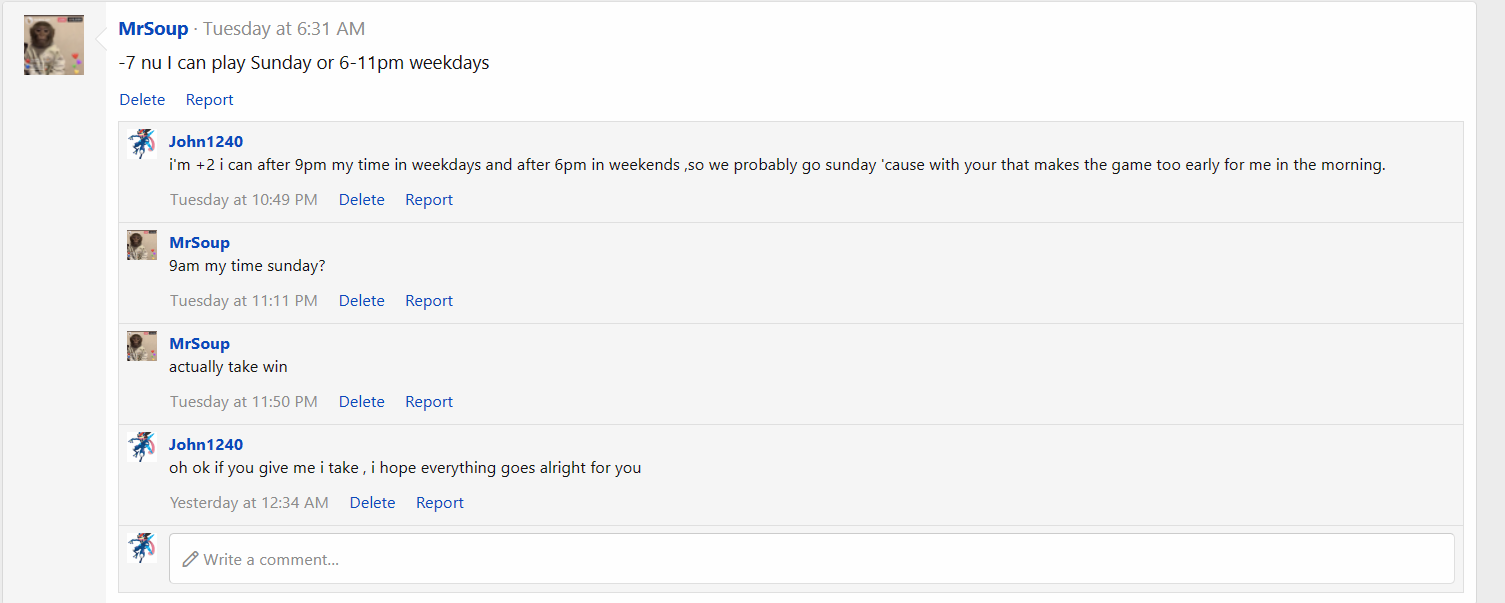Click MrSoup's avatar on 'actually take win' comment
Screen dimensions: 1505x603
coord(142,346)
